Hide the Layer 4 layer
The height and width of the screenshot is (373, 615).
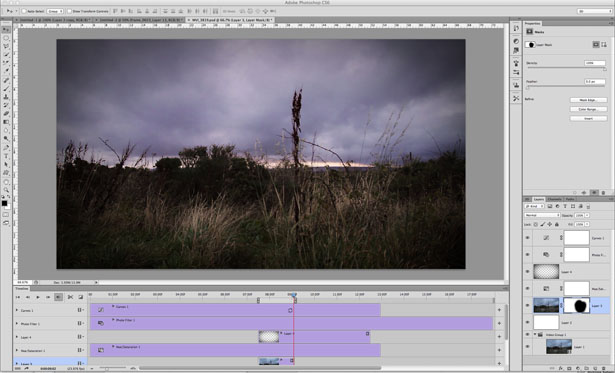(x=528, y=271)
